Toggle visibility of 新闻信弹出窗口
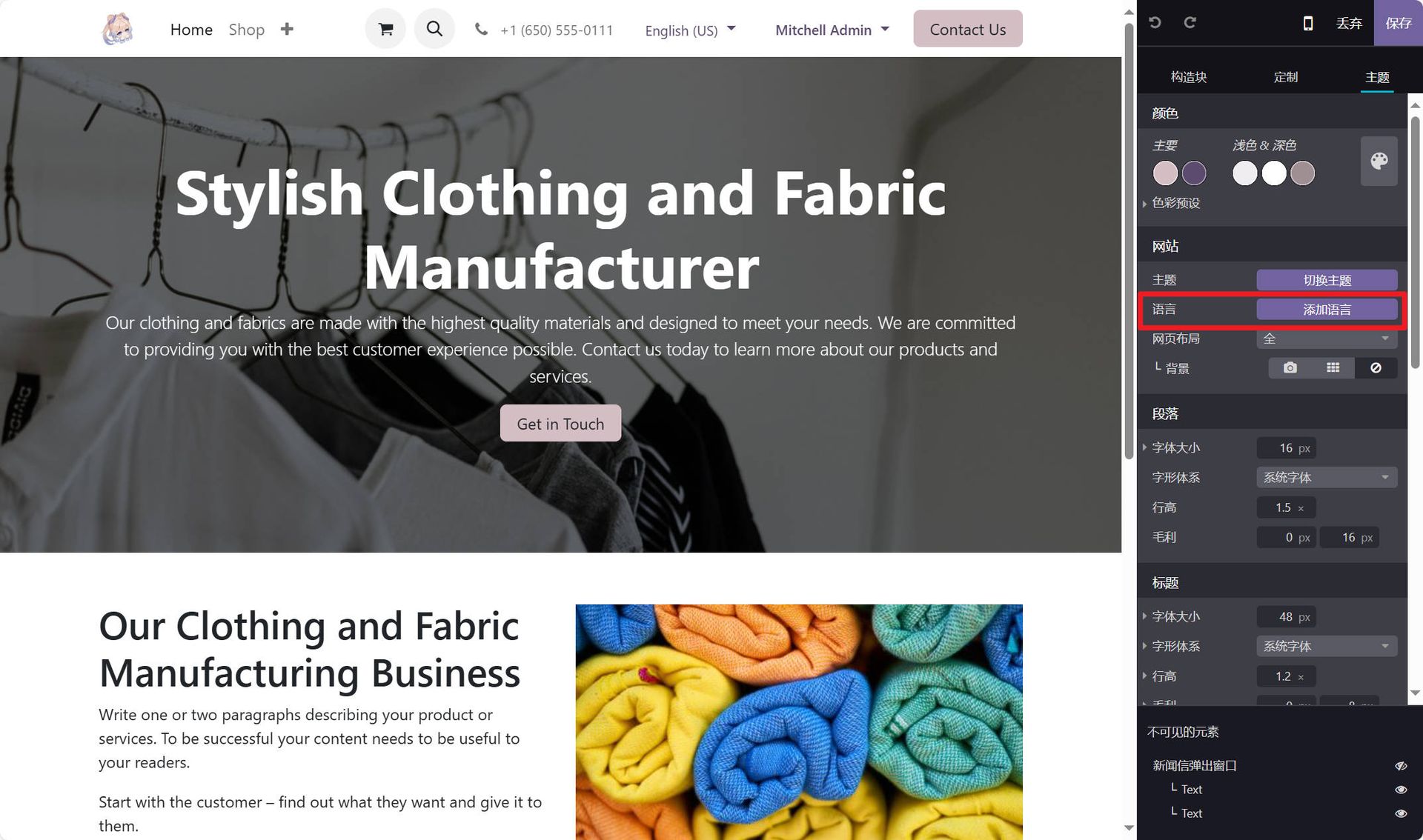1423x840 pixels. point(1400,766)
